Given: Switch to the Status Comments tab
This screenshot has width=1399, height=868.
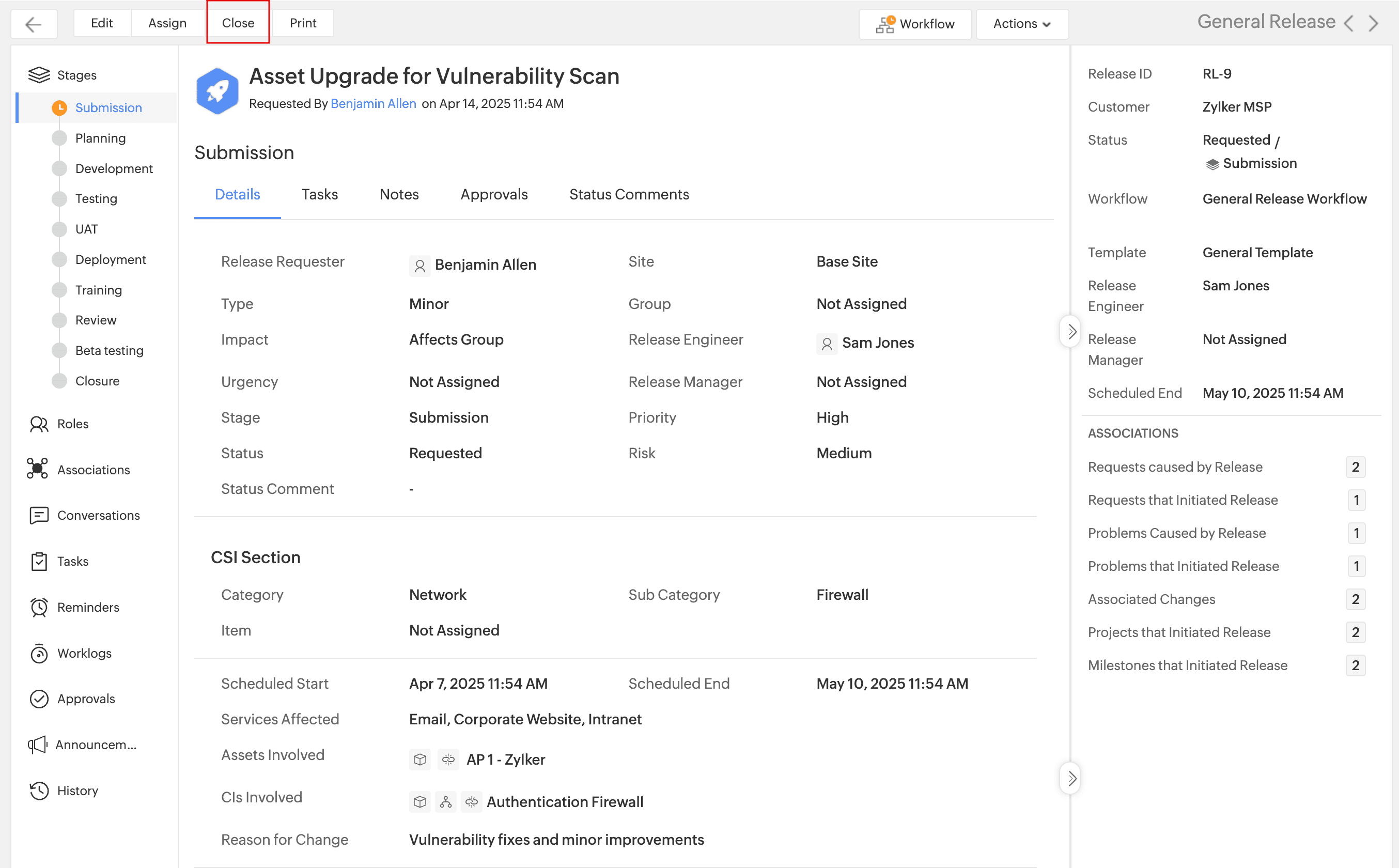Looking at the screenshot, I should [628, 194].
